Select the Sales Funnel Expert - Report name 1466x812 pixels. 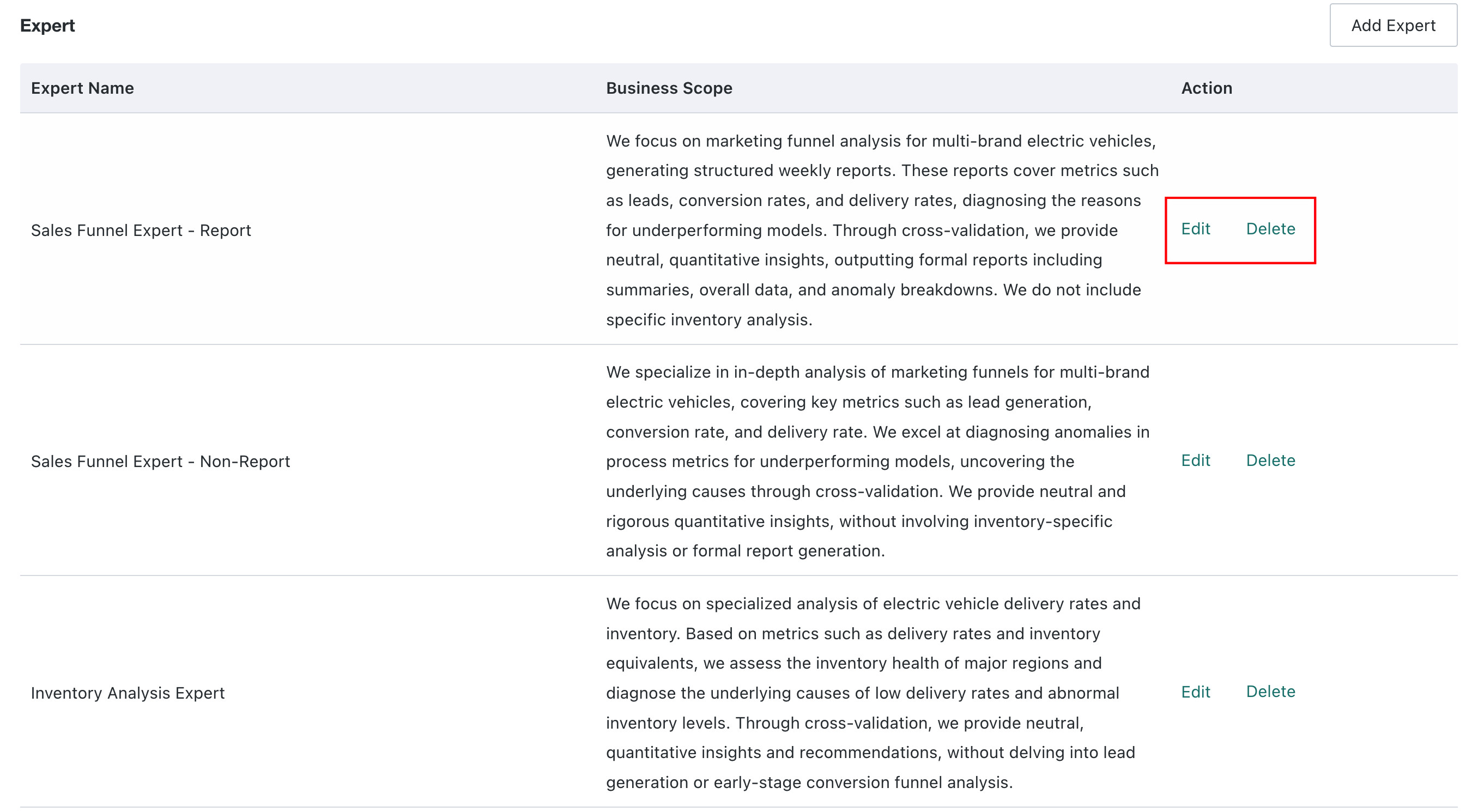[141, 231]
